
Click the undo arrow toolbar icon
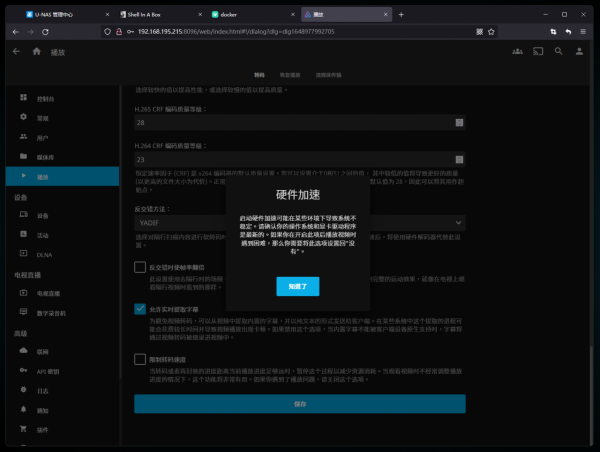coord(568,32)
